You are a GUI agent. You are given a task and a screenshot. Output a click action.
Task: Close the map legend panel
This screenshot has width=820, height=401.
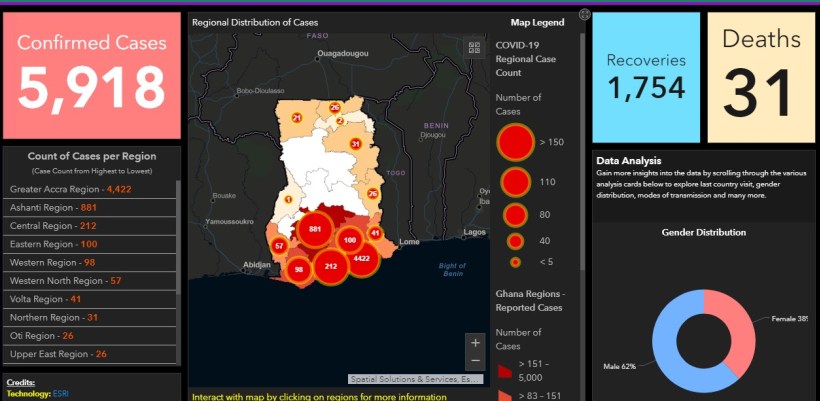point(584,15)
